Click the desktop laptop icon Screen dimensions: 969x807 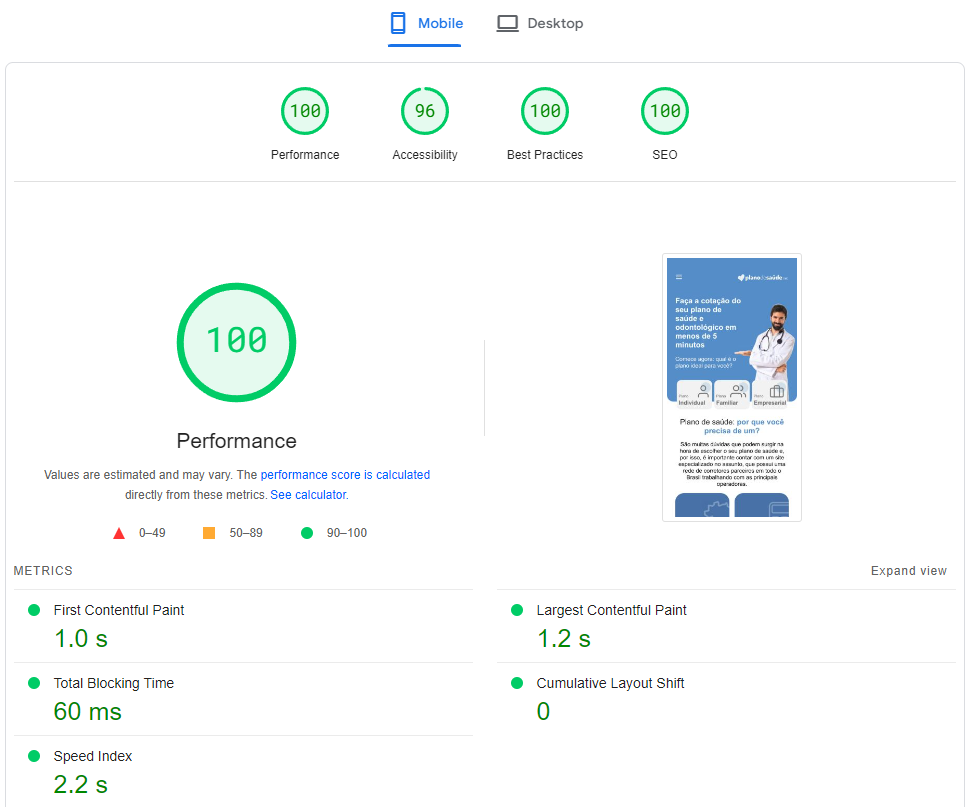(x=508, y=23)
